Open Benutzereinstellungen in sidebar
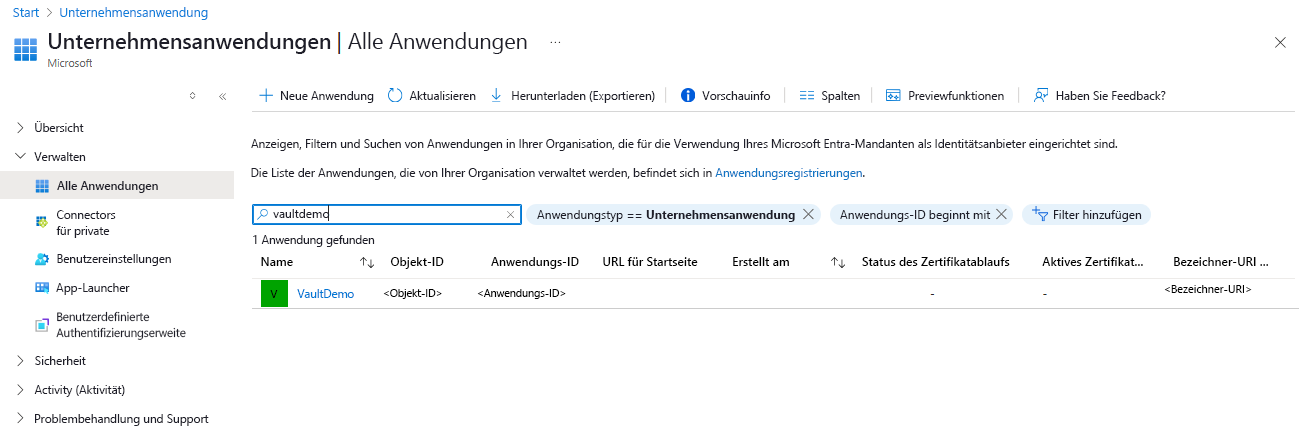The image size is (1299, 445). (x=114, y=259)
